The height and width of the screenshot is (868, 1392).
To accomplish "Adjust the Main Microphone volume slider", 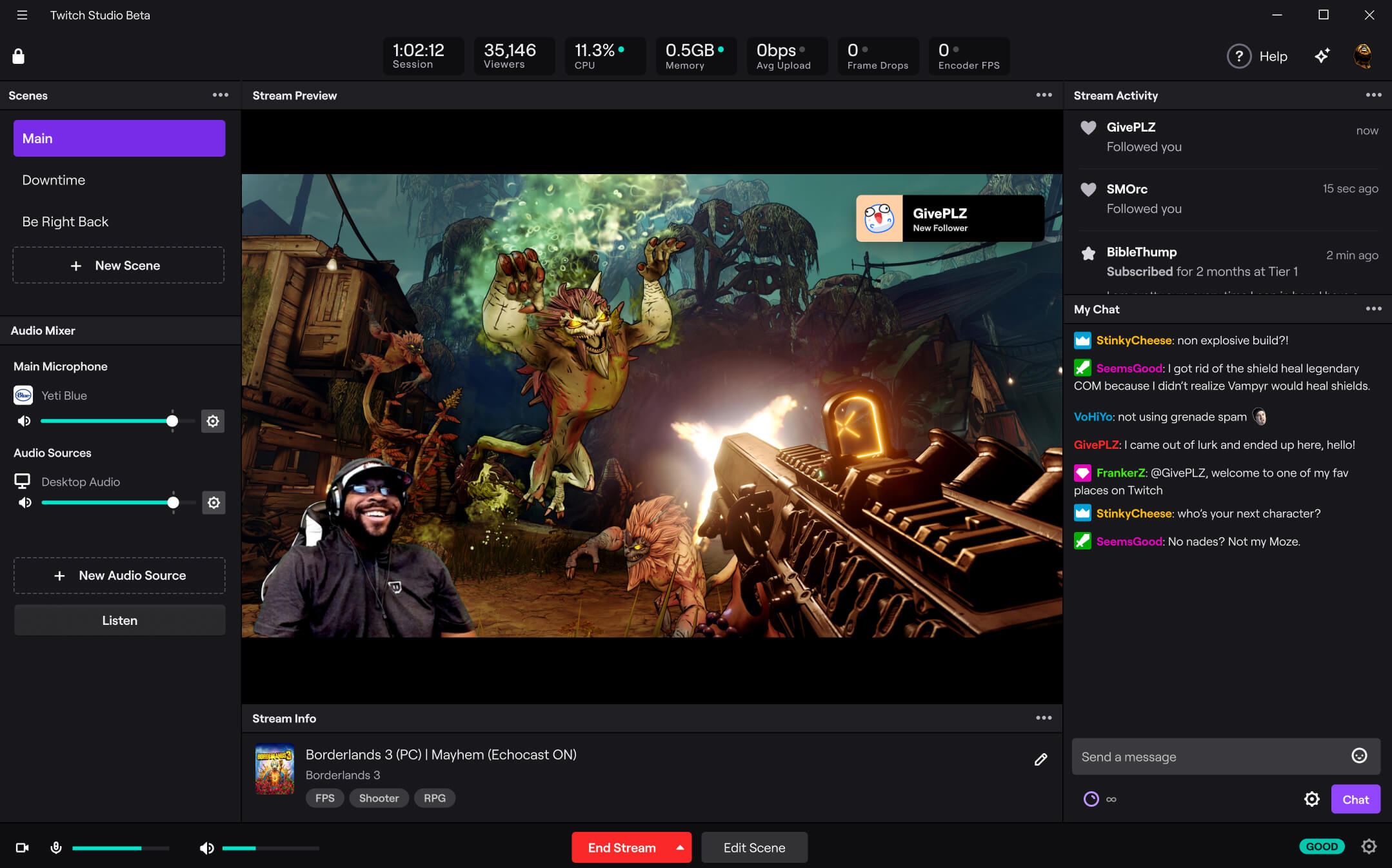I will click(x=171, y=420).
